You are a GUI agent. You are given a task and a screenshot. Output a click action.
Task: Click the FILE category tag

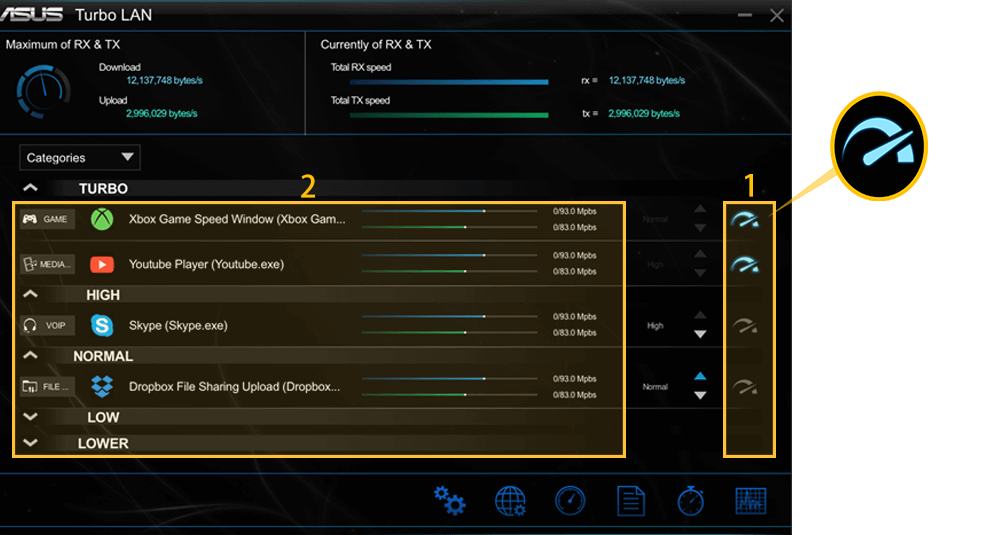pos(47,386)
